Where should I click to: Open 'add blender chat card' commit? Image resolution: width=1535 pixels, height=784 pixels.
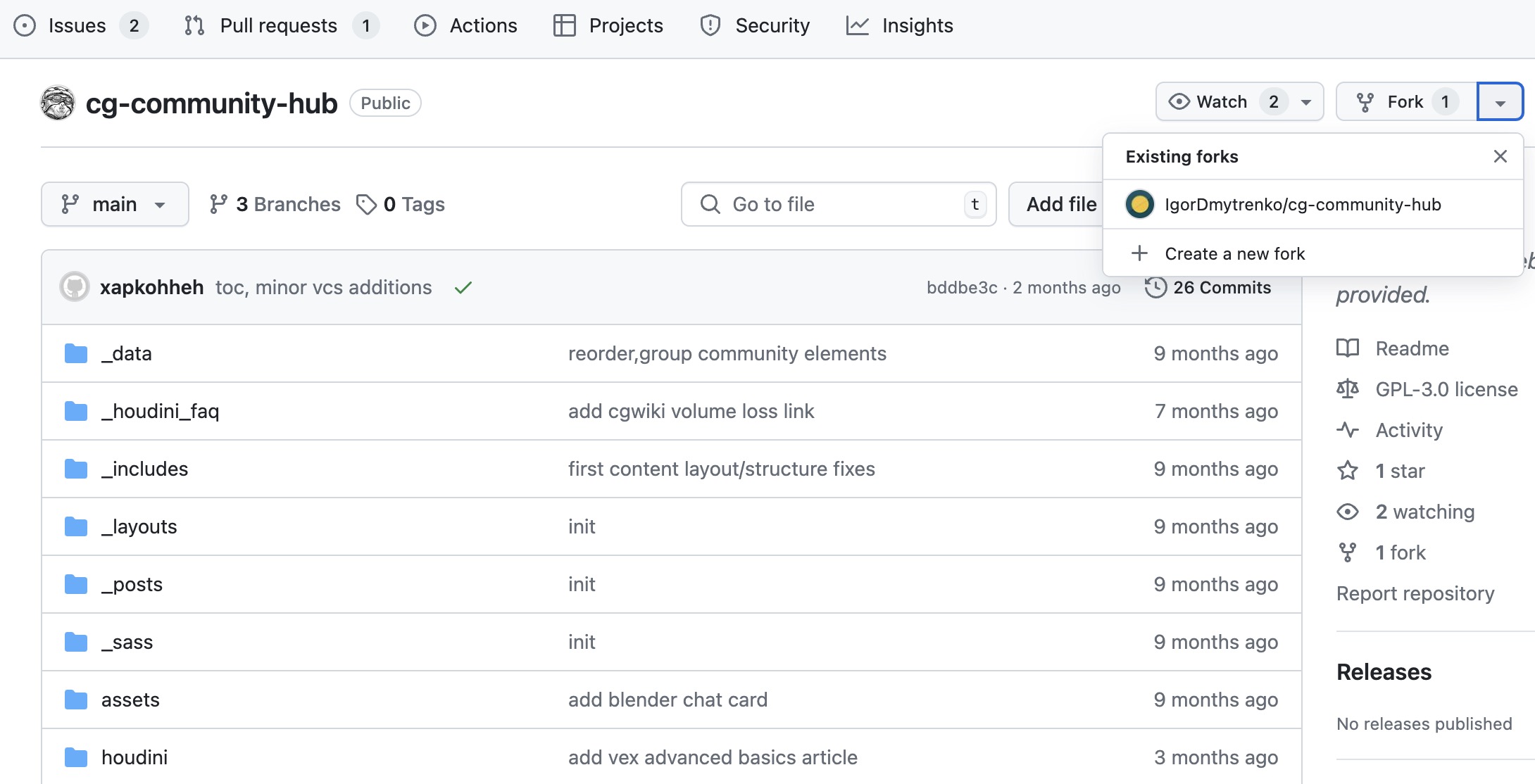pos(668,700)
